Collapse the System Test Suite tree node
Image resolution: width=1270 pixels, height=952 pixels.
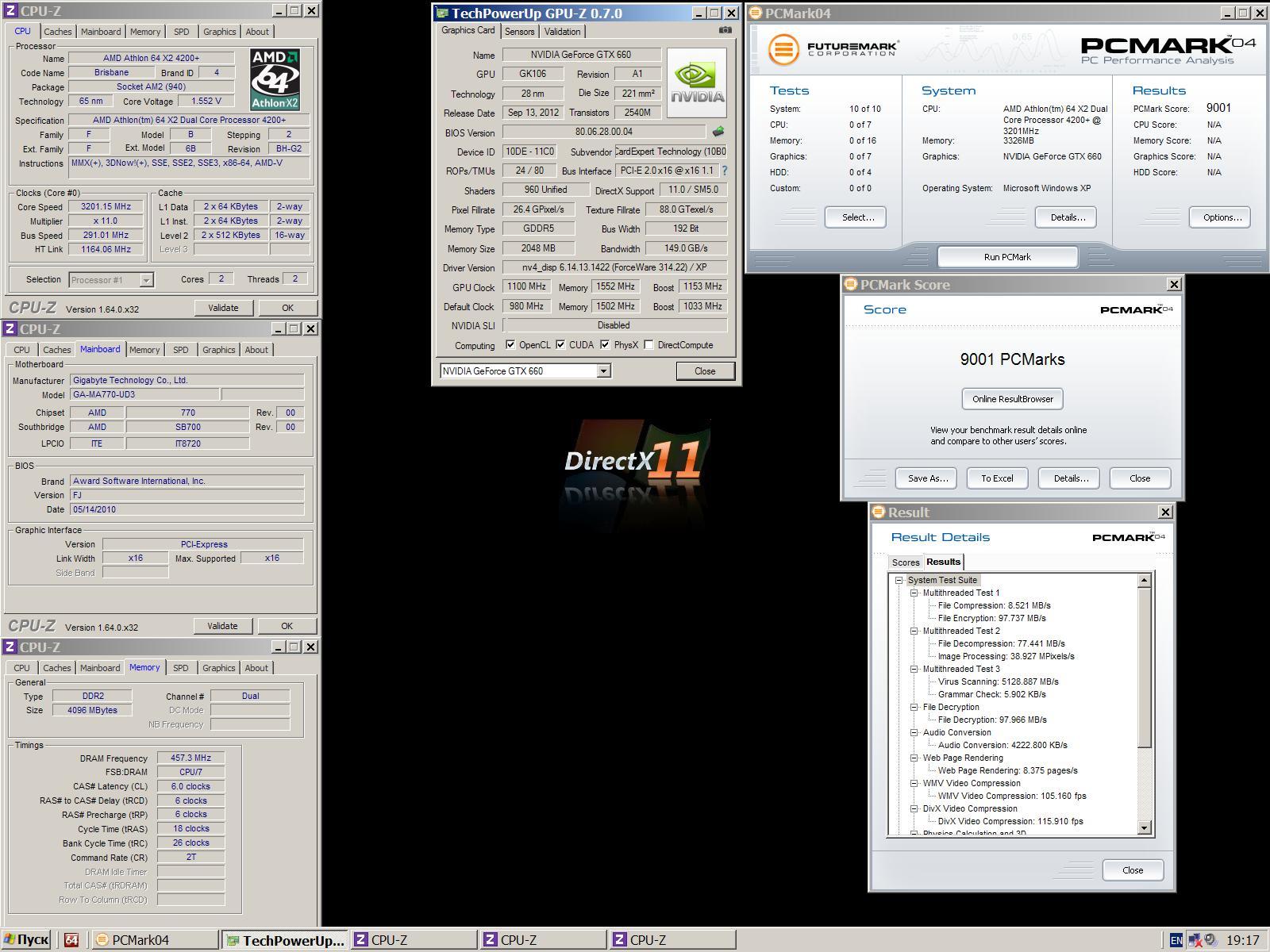(899, 580)
